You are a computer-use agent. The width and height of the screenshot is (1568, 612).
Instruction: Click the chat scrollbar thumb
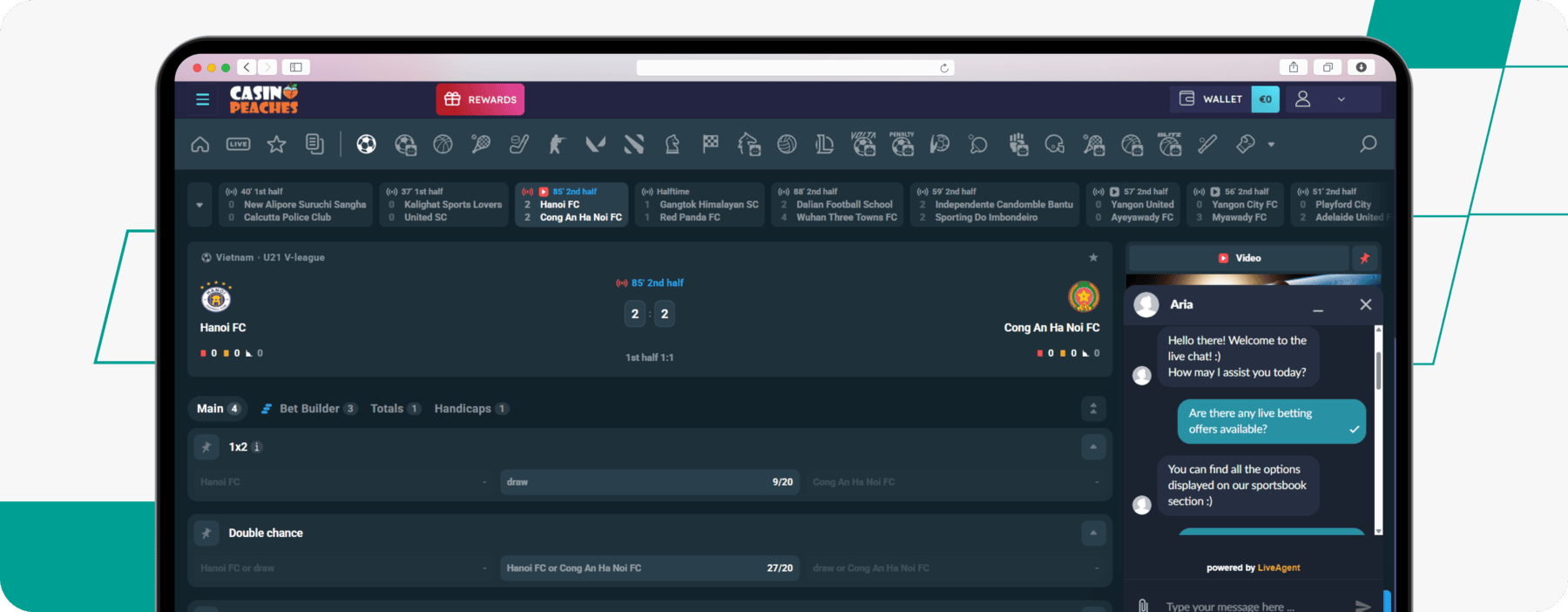(1378, 370)
